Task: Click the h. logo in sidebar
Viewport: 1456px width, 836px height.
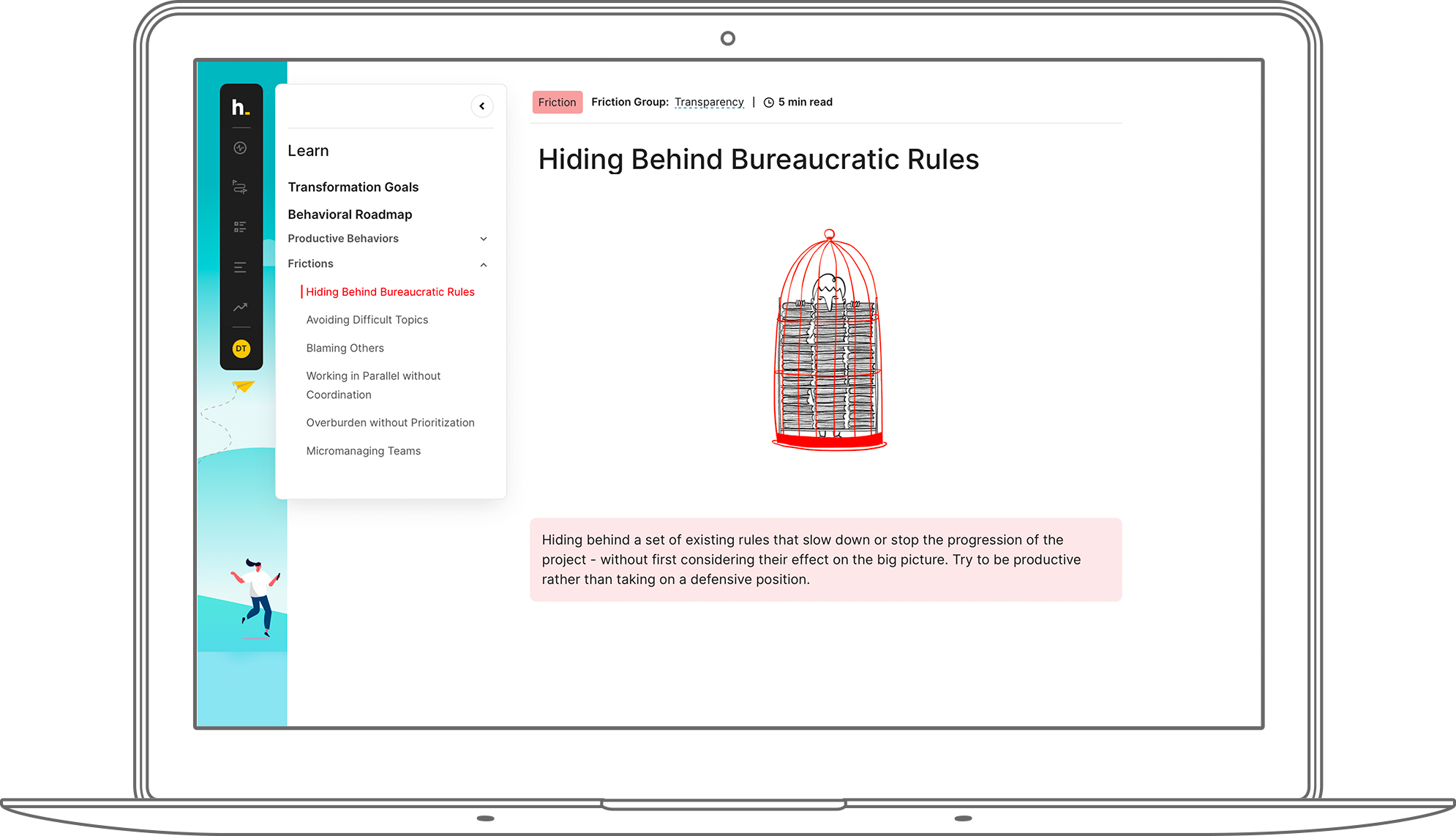Action: click(x=241, y=108)
